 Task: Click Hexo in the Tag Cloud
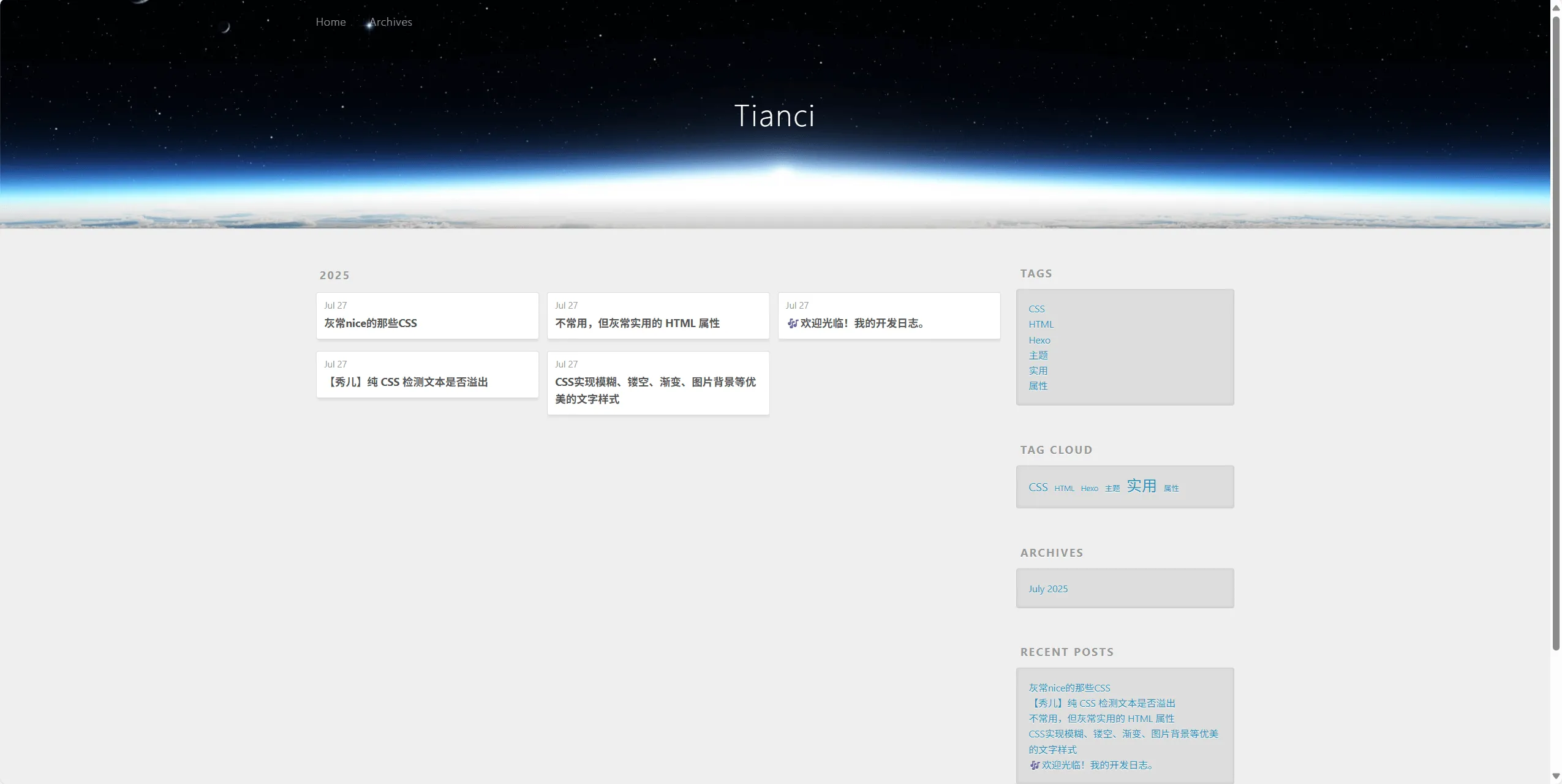tap(1089, 489)
